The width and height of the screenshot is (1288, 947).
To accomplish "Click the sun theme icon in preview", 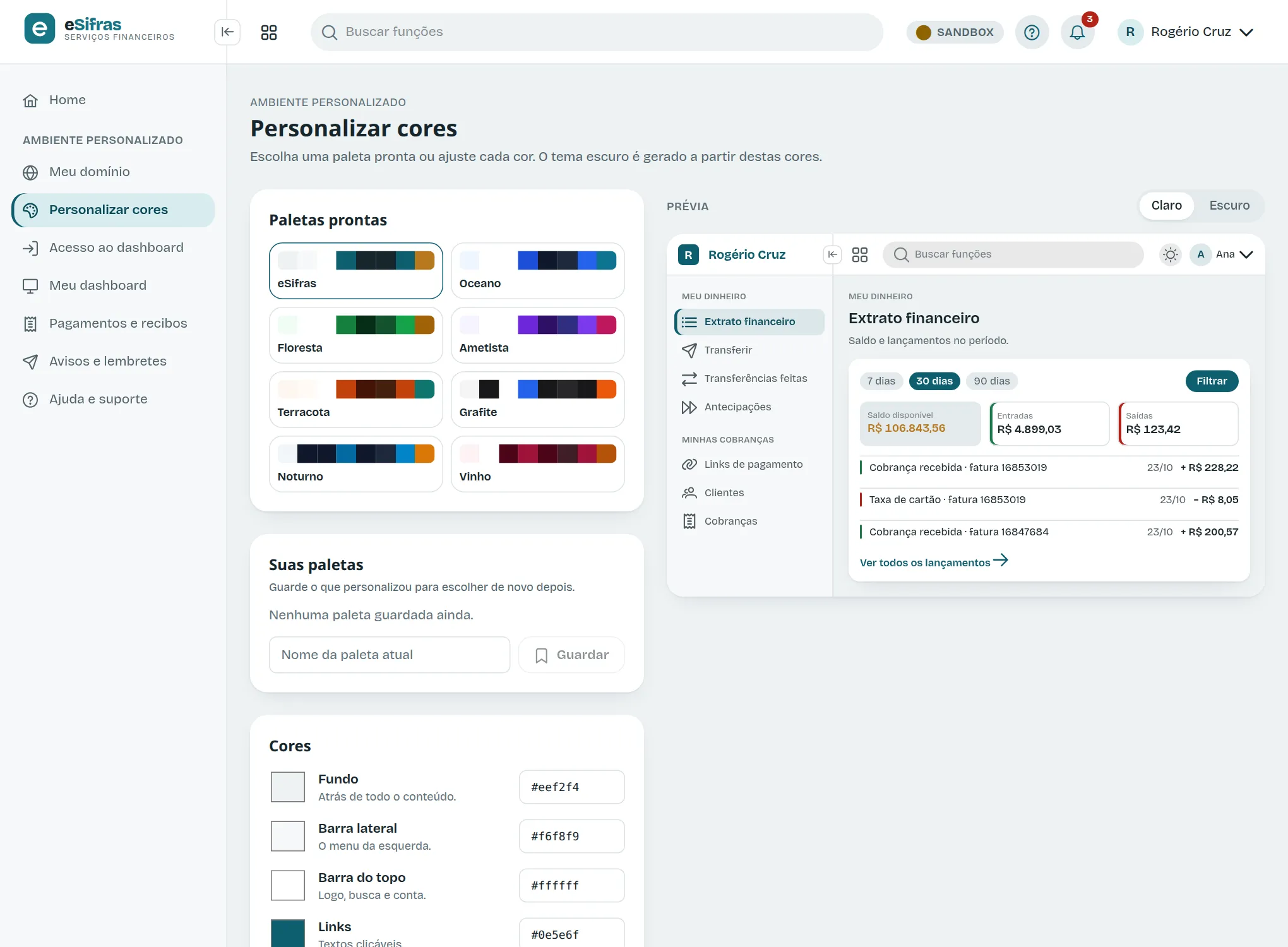I will pyautogui.click(x=1170, y=254).
